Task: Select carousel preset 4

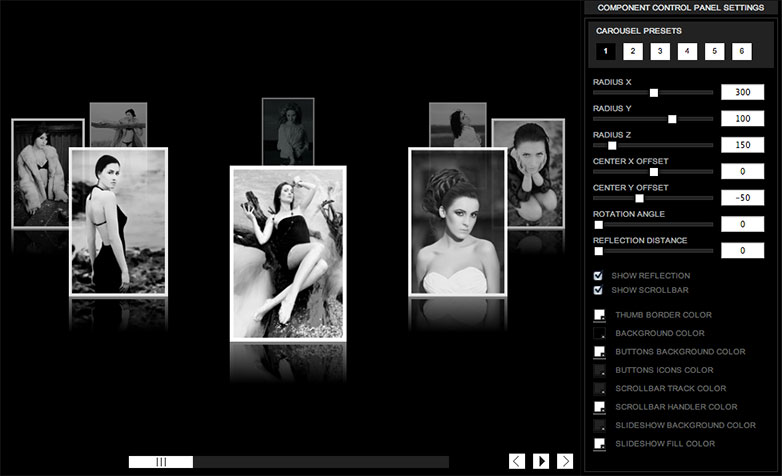Action: [x=687, y=51]
